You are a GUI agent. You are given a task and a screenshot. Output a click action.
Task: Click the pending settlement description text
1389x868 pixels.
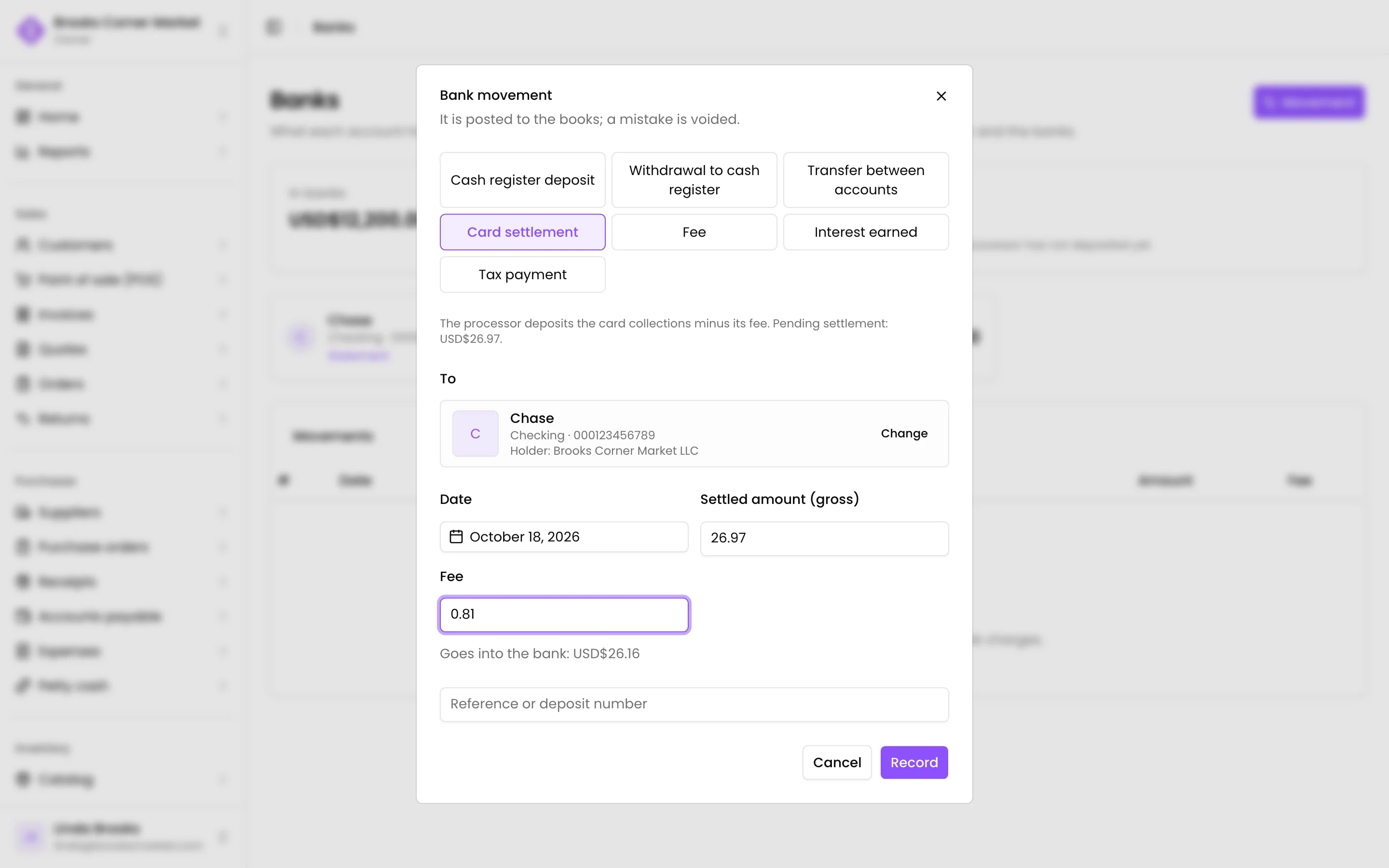click(x=664, y=331)
